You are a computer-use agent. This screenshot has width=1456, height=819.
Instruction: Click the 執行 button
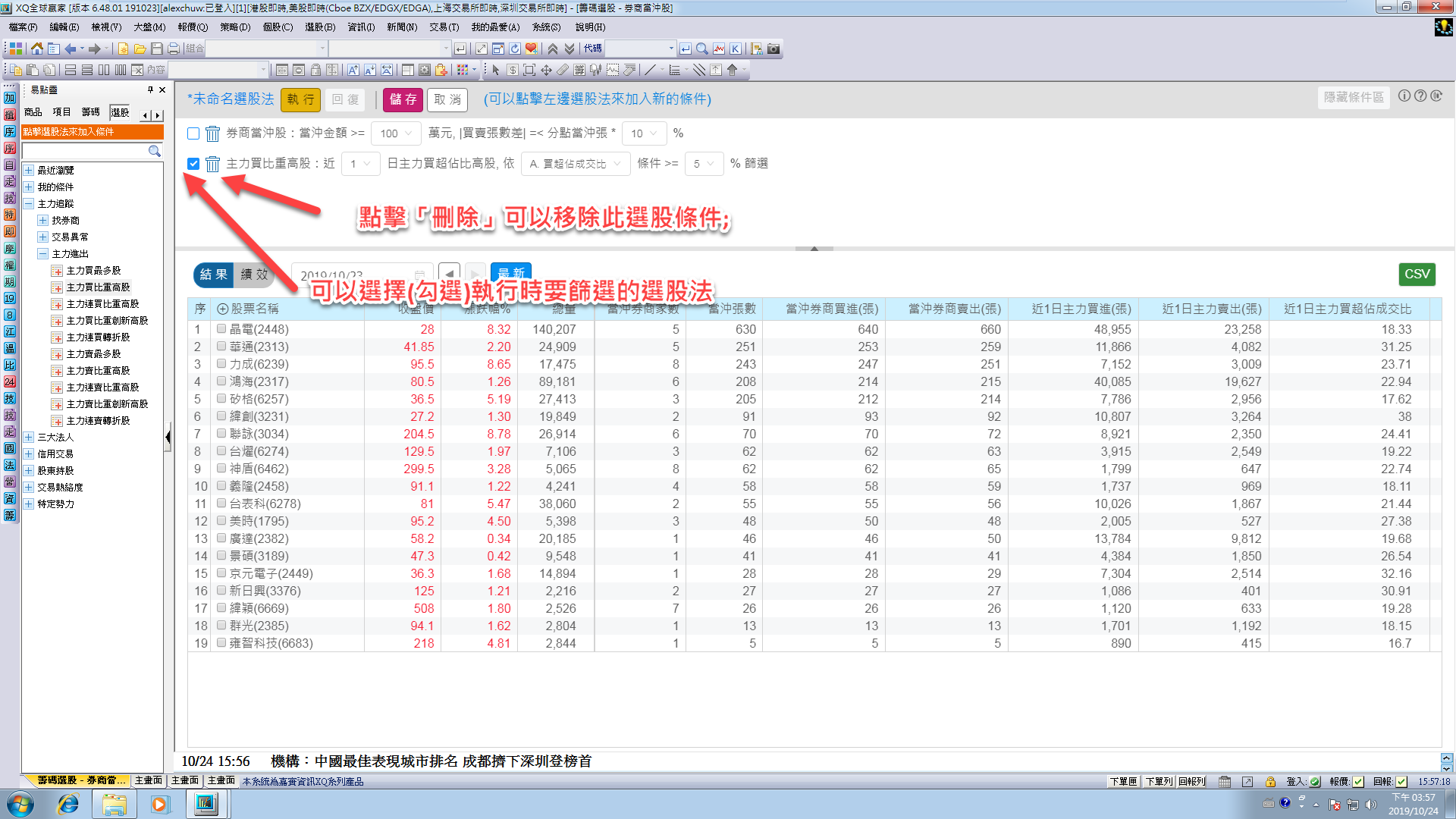pos(300,99)
